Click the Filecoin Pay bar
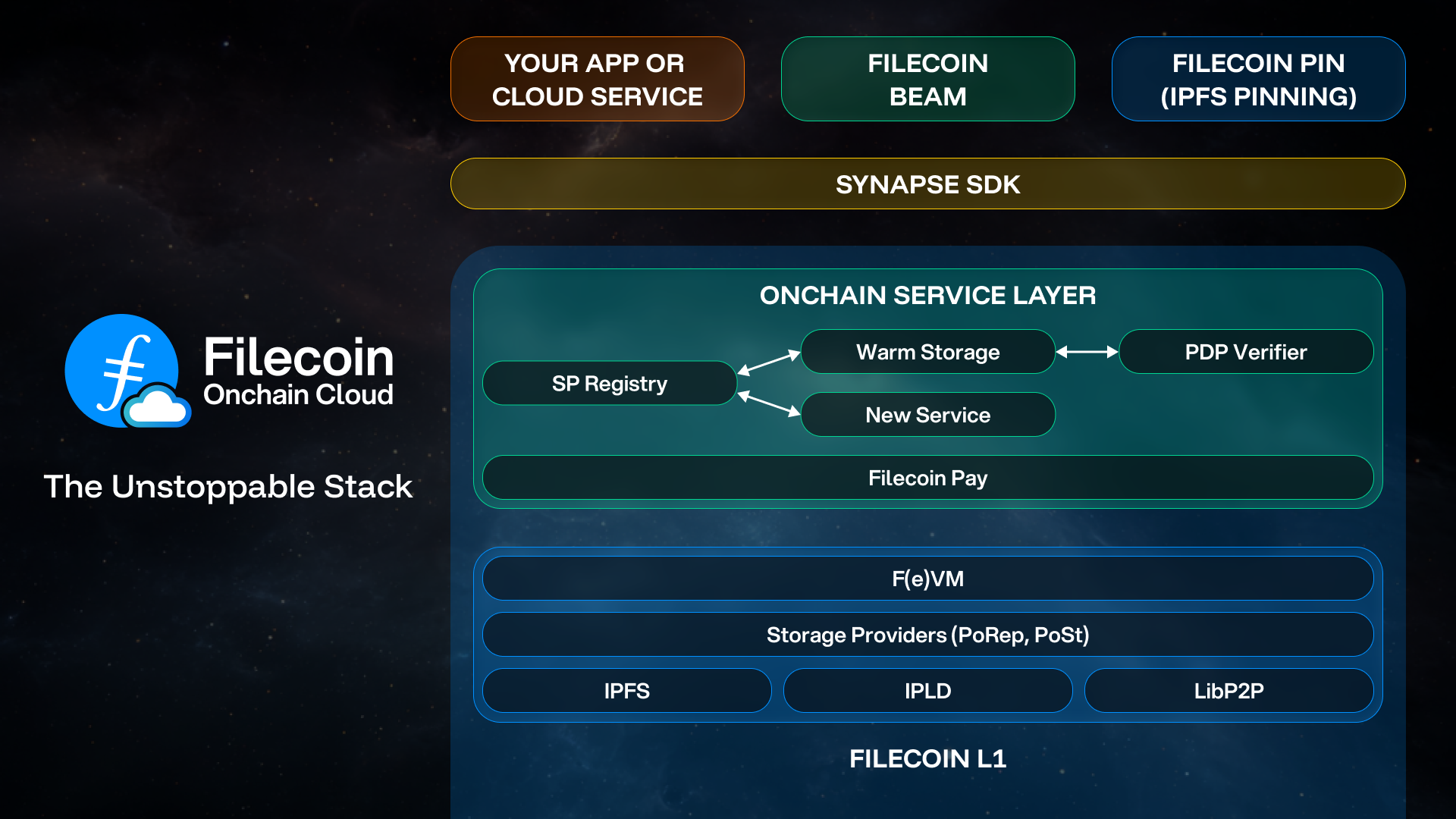Viewport: 1456px width, 819px height. click(927, 478)
